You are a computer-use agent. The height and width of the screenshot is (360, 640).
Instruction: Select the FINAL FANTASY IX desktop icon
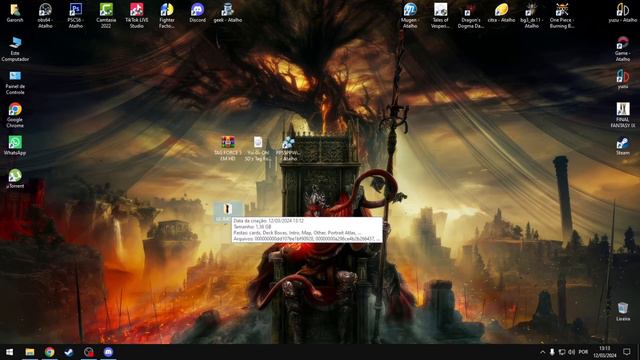coord(623,115)
